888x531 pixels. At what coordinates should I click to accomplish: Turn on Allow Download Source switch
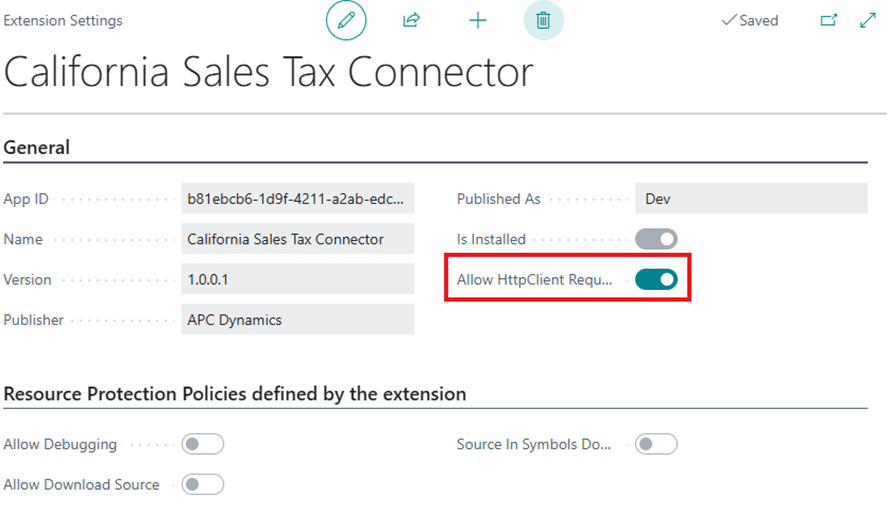tap(202, 484)
